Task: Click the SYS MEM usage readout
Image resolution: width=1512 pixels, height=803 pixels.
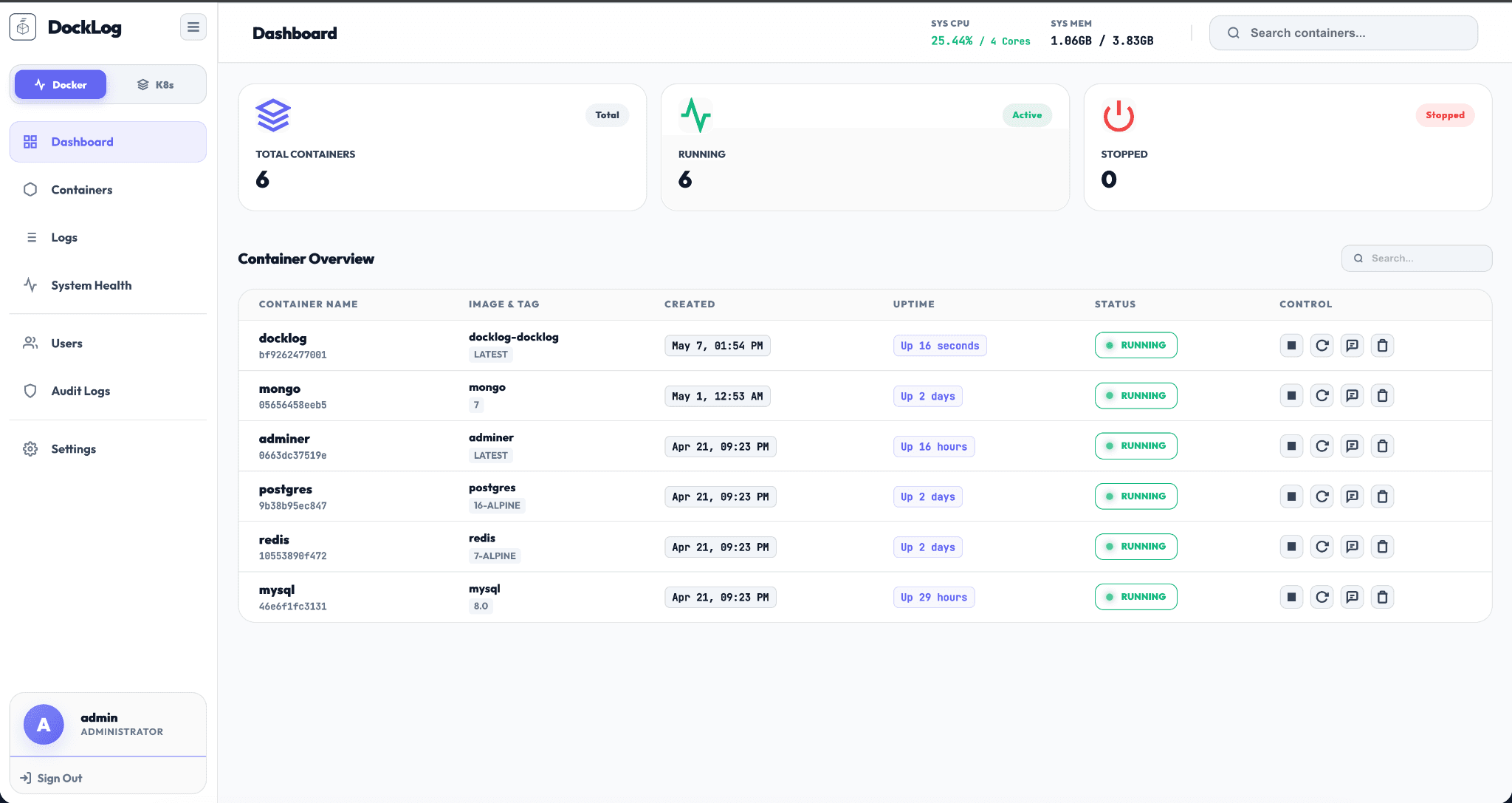Action: (1102, 33)
